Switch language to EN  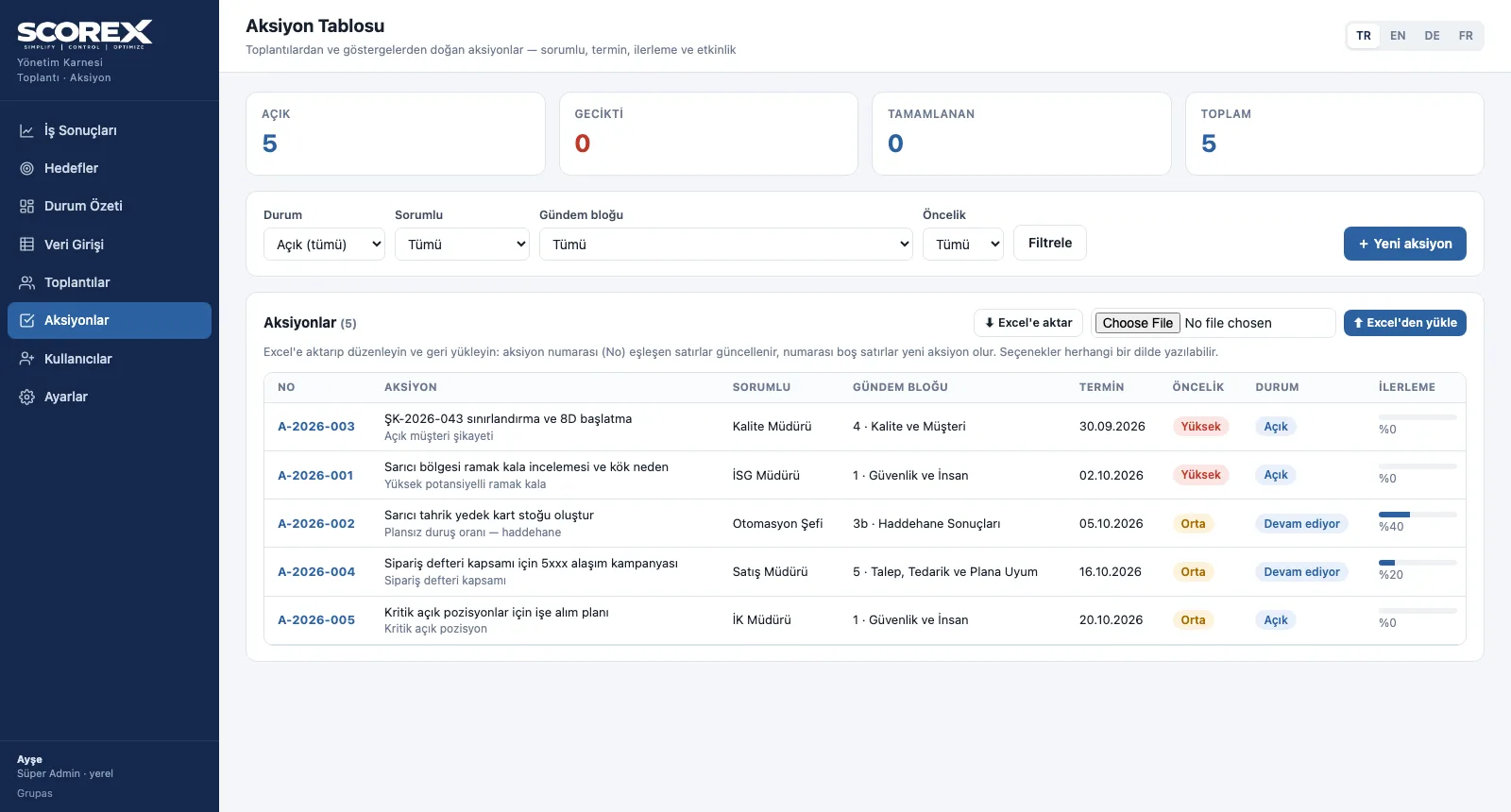pyautogui.click(x=1398, y=36)
